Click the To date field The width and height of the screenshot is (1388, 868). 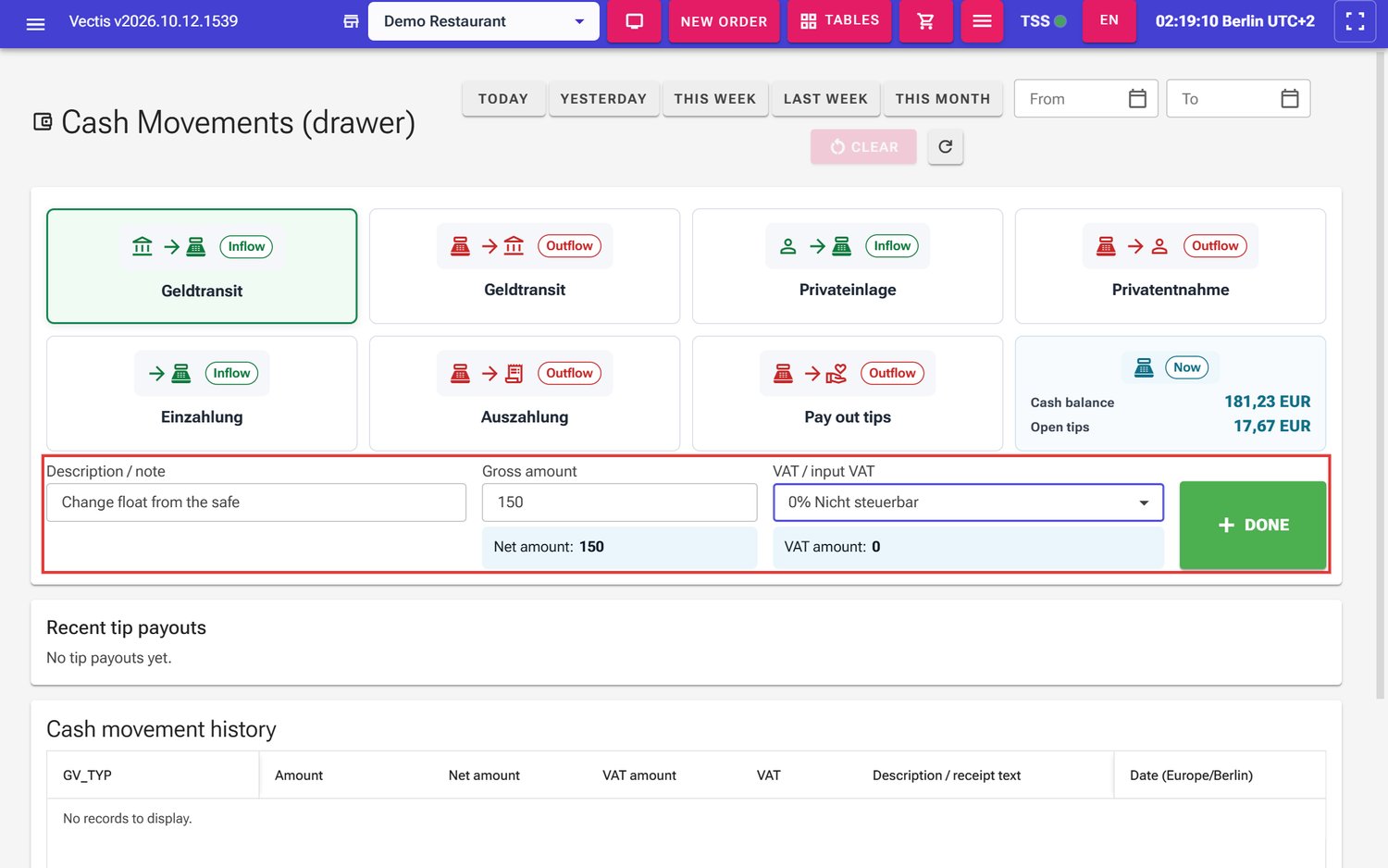point(1238,98)
